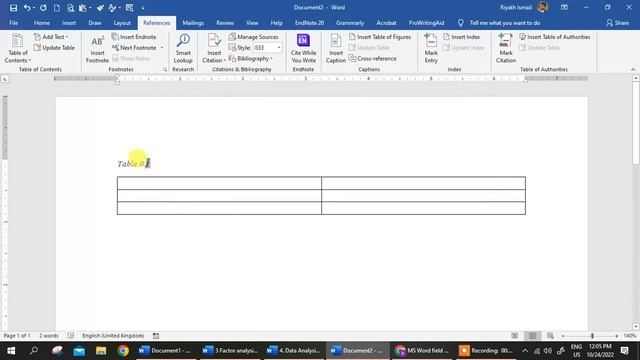Click Insert Table of Authorities
This screenshot has width=640, height=360.
[555, 37]
